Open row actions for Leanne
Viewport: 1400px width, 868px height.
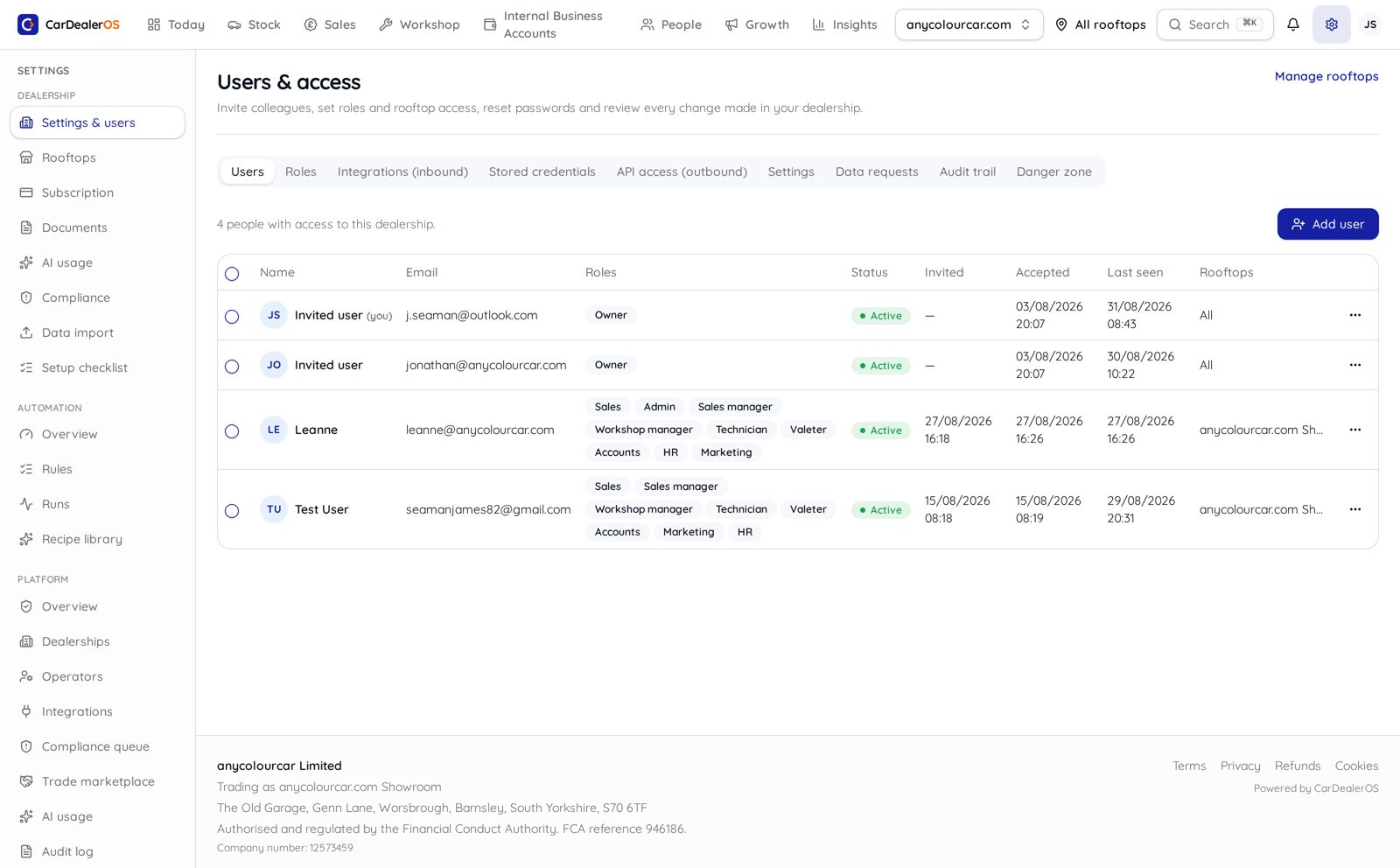coord(1354,430)
